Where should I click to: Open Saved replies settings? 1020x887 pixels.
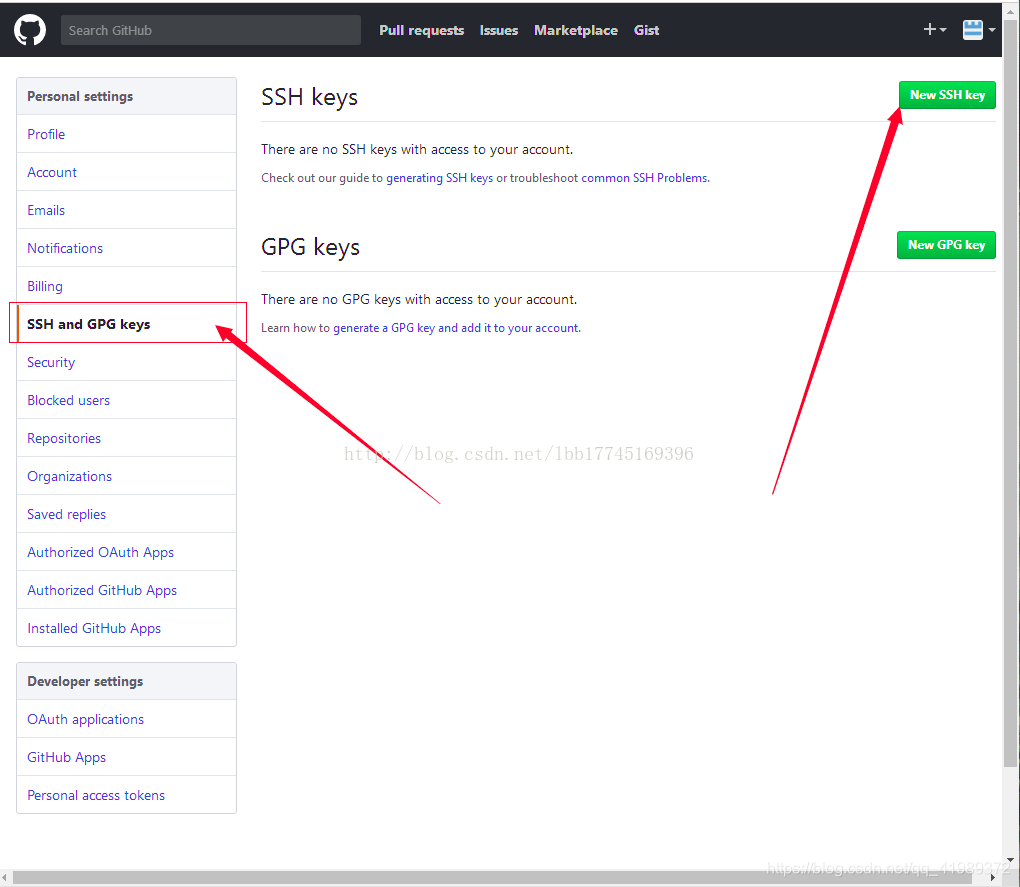[126, 514]
